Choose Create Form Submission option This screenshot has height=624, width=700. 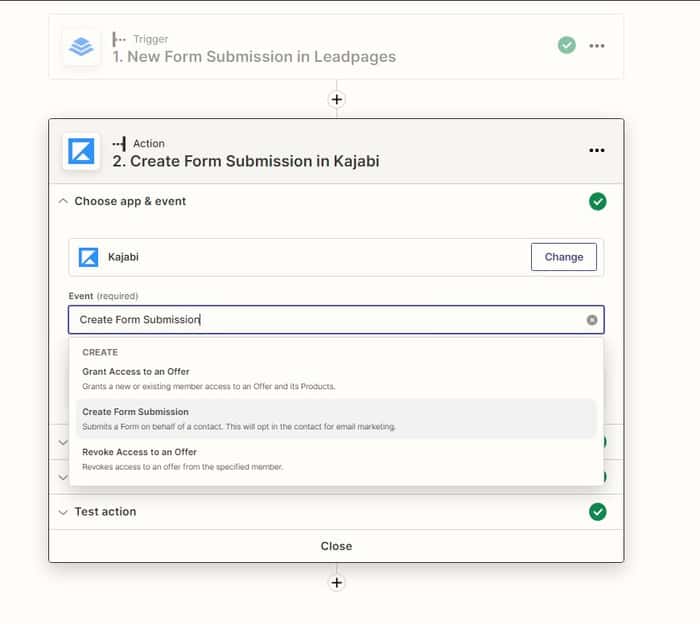pyautogui.click(x=336, y=419)
